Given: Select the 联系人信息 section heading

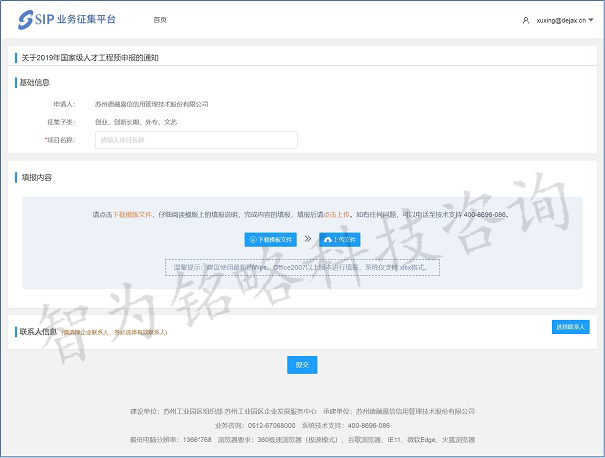Looking at the screenshot, I should tap(38, 330).
